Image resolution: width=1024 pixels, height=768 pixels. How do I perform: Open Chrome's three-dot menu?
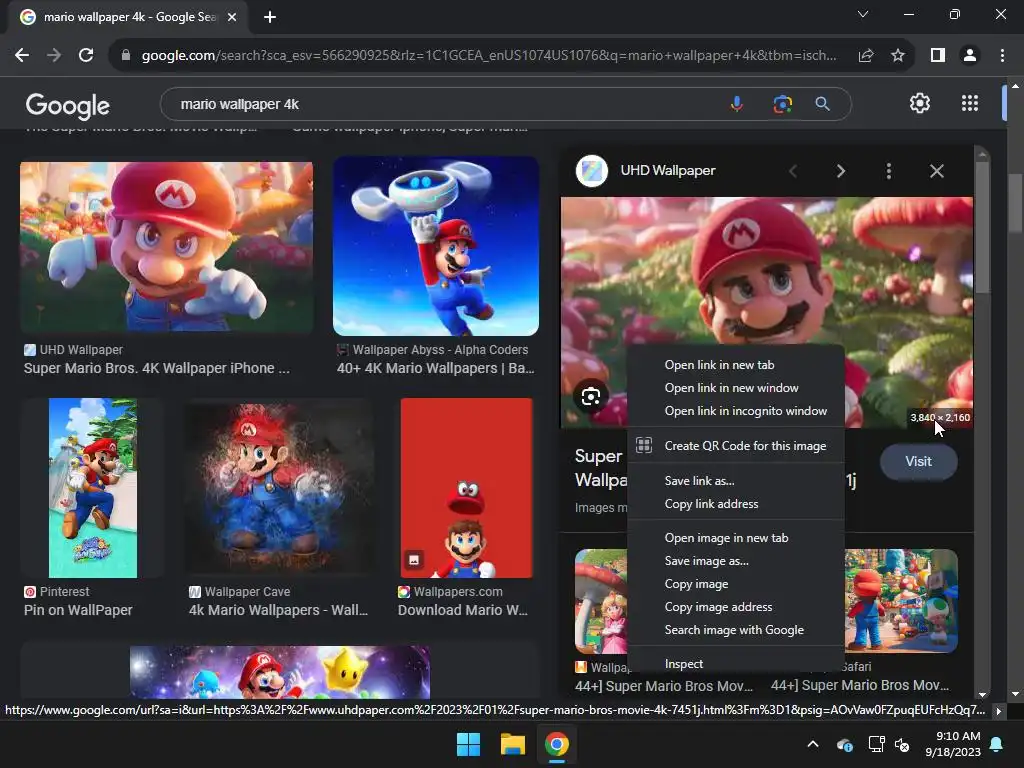1002,56
